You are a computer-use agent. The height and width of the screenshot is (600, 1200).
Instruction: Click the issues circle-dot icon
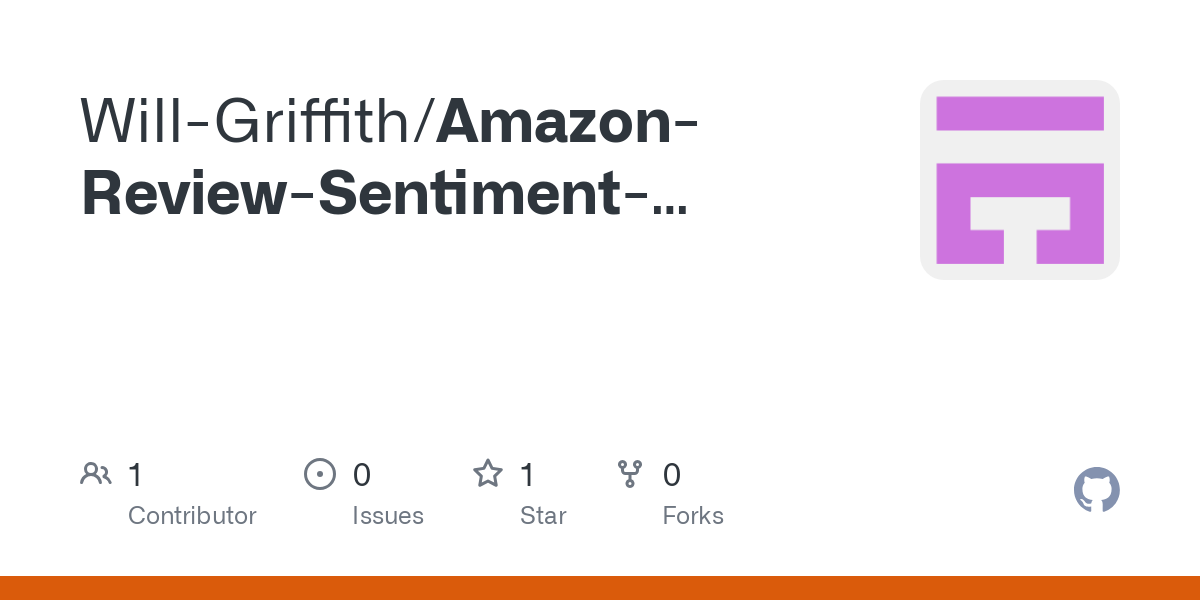coord(319,474)
